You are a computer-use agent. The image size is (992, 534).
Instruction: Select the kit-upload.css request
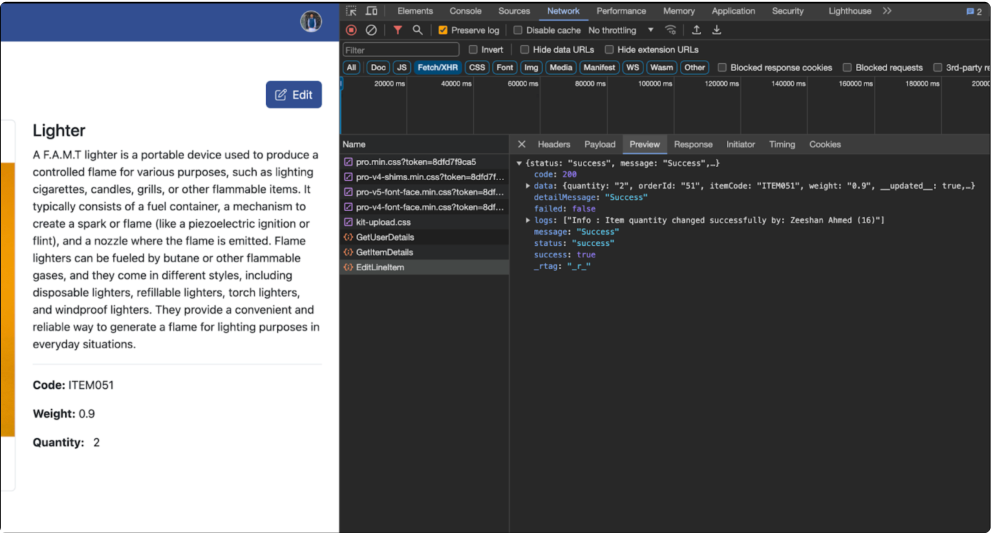[x=425, y=222]
